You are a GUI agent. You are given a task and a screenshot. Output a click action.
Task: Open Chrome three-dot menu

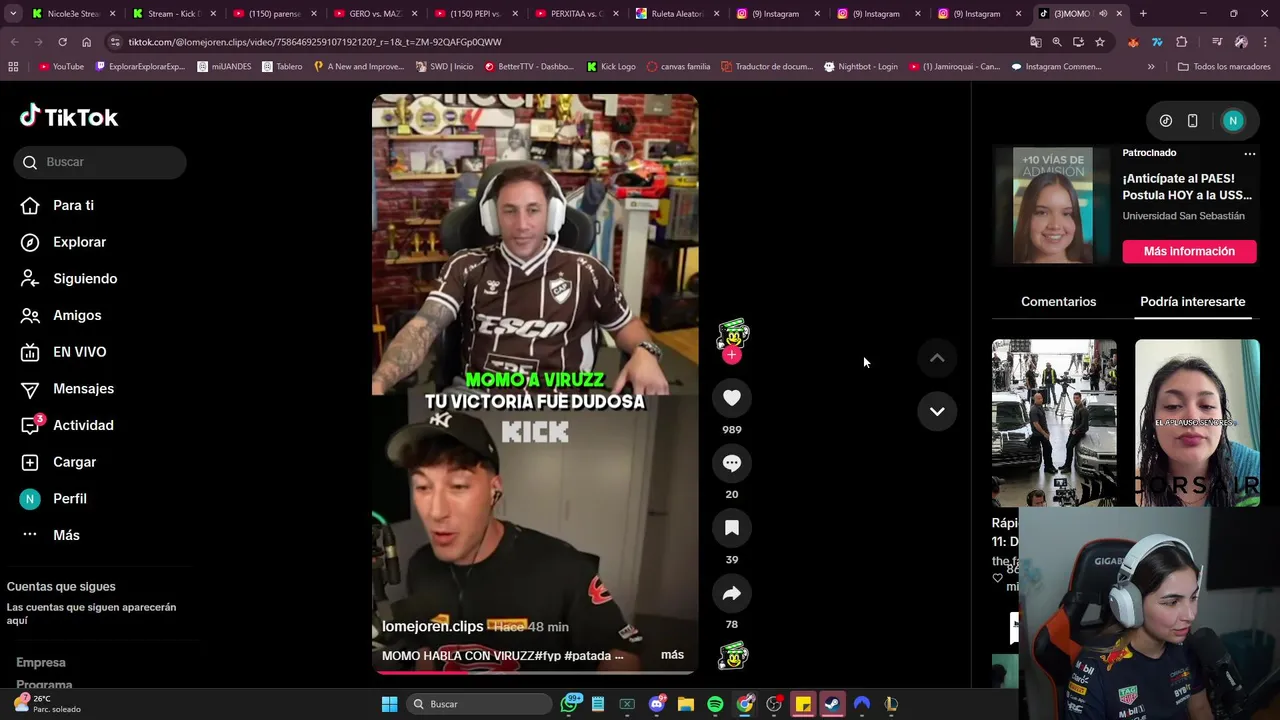(1265, 42)
